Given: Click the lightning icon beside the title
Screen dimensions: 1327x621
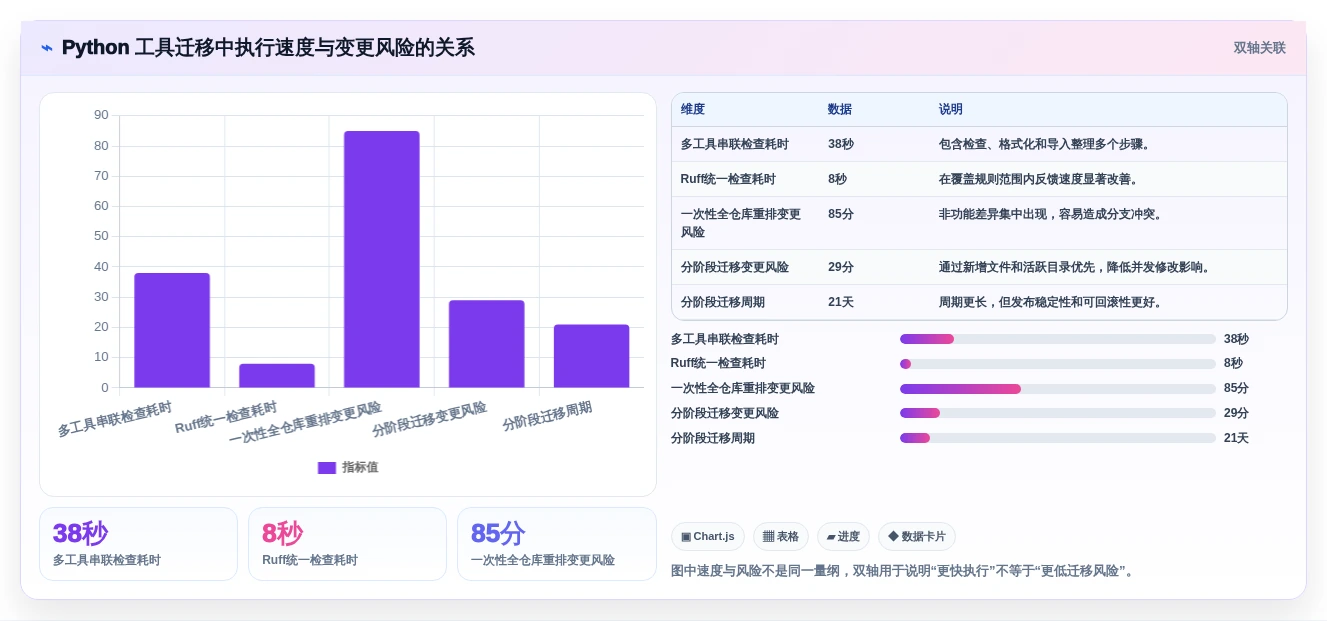Looking at the screenshot, I should pos(47,48).
